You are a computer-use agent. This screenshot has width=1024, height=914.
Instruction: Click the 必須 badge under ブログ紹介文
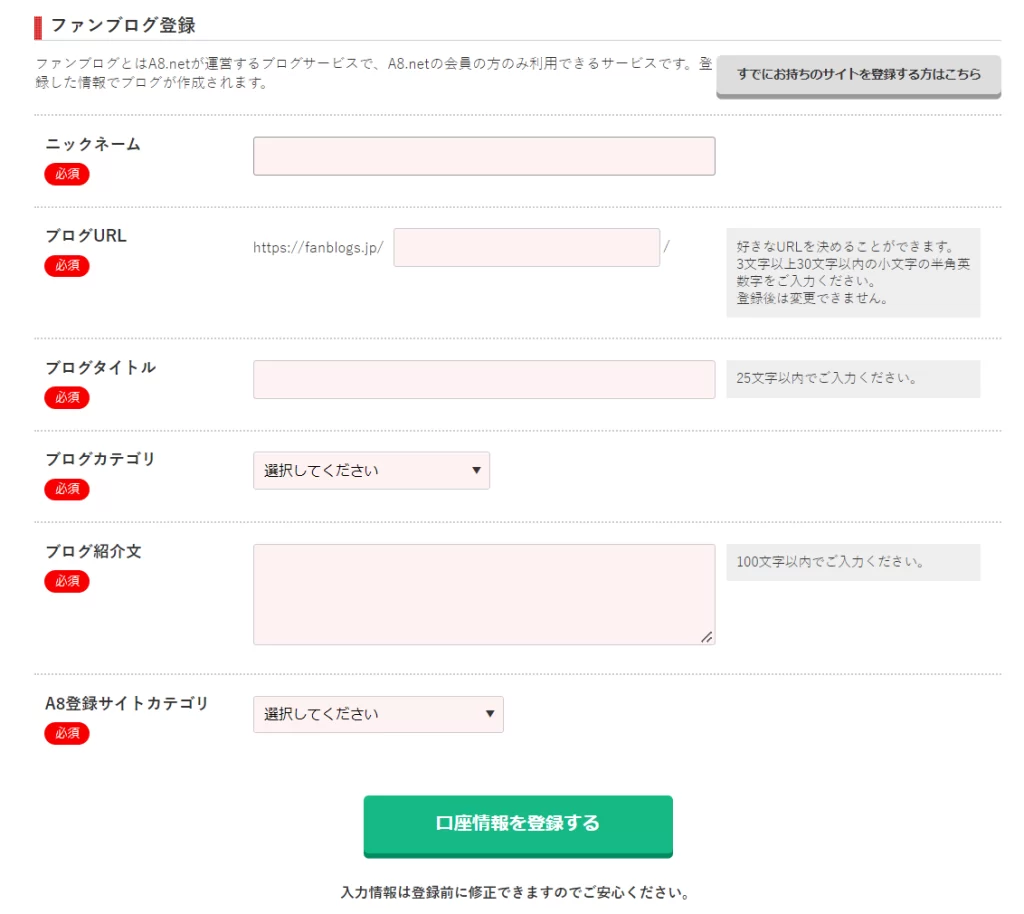(67, 582)
